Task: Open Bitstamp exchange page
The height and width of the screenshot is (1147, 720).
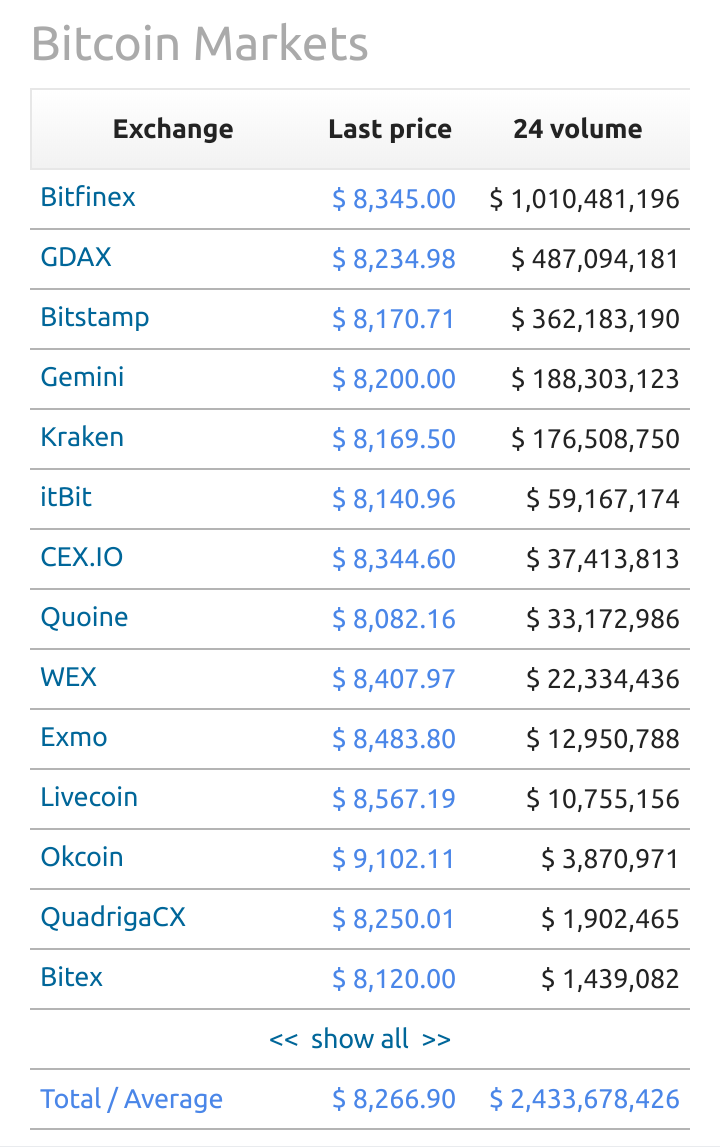Action: 95,317
